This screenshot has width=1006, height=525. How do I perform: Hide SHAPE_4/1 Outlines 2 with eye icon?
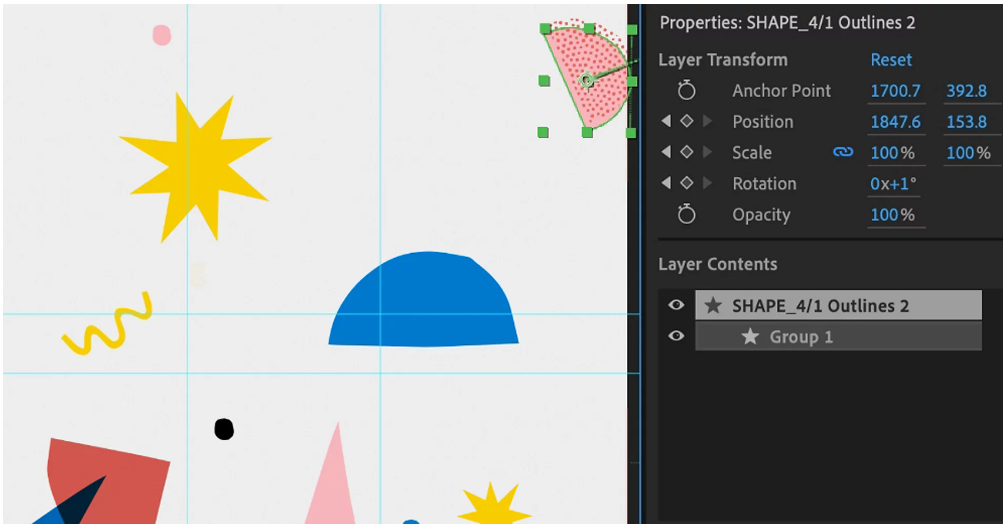coord(676,306)
